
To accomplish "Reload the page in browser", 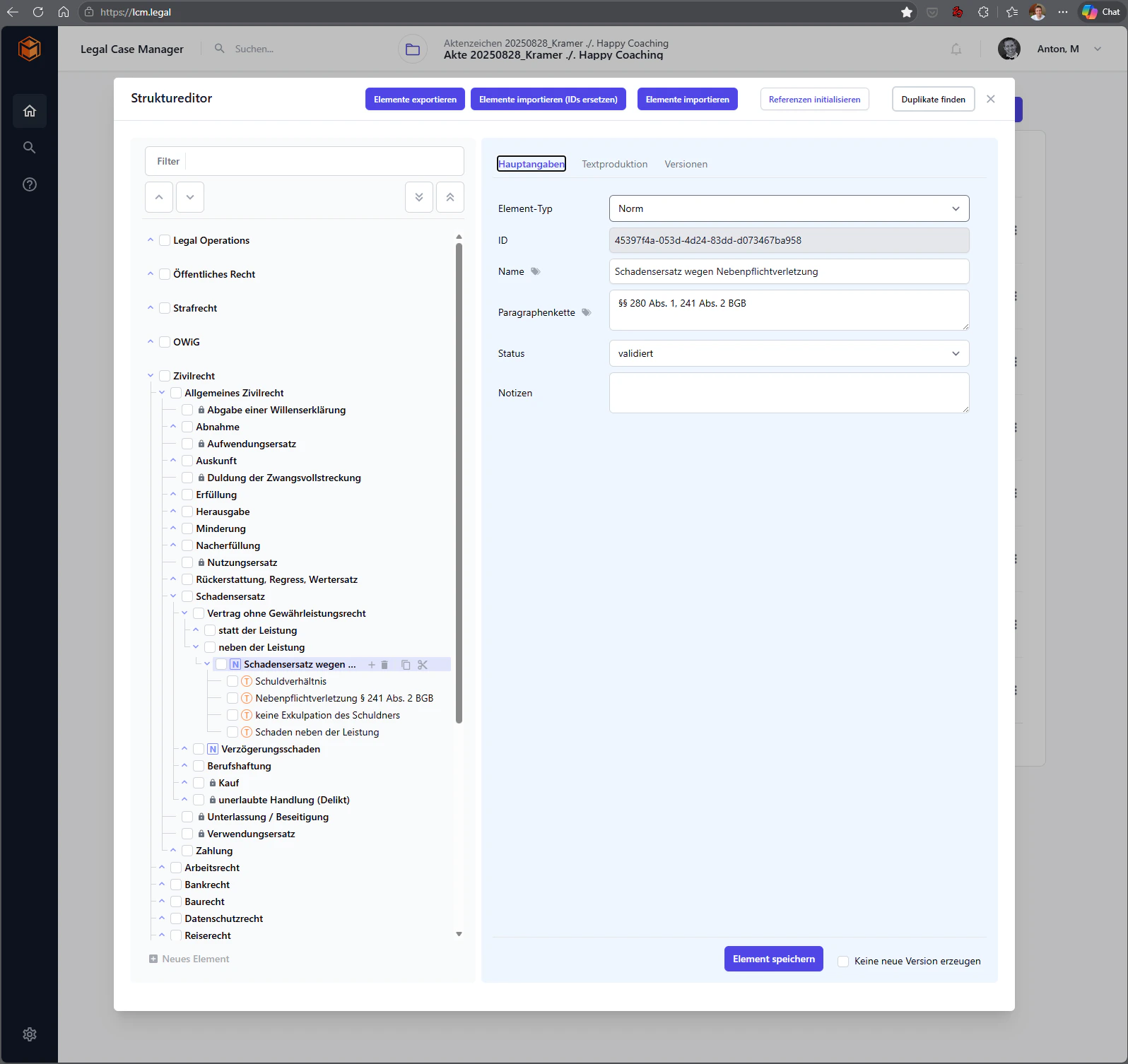I will click(38, 12).
